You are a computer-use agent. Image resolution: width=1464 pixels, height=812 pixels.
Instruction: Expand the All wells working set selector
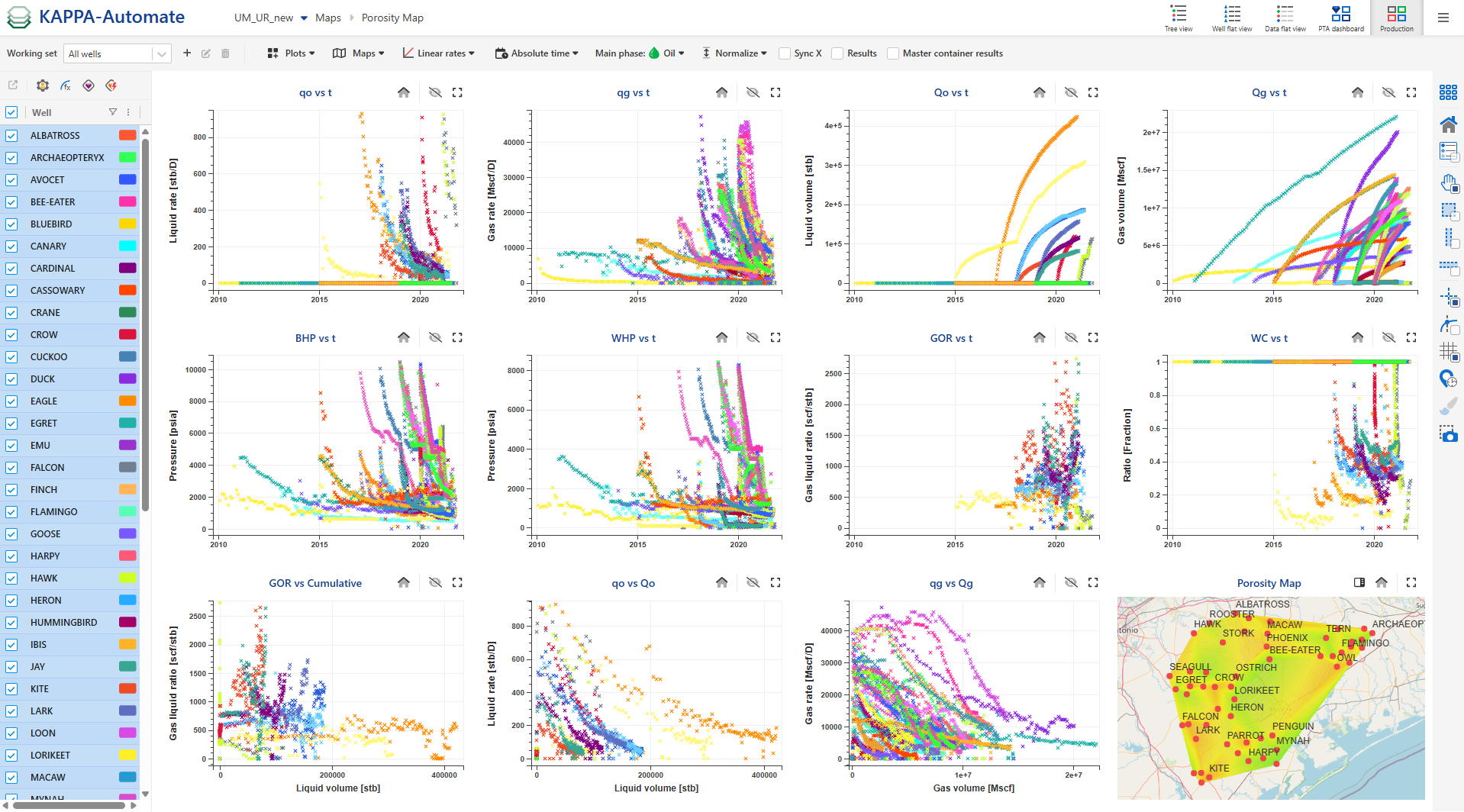pos(160,53)
